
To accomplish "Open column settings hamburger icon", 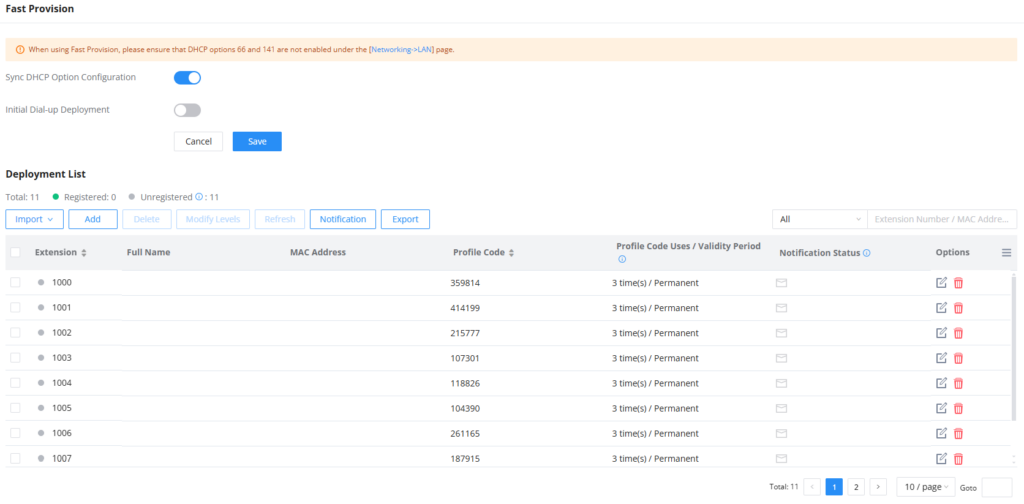I will pyautogui.click(x=1006, y=253).
